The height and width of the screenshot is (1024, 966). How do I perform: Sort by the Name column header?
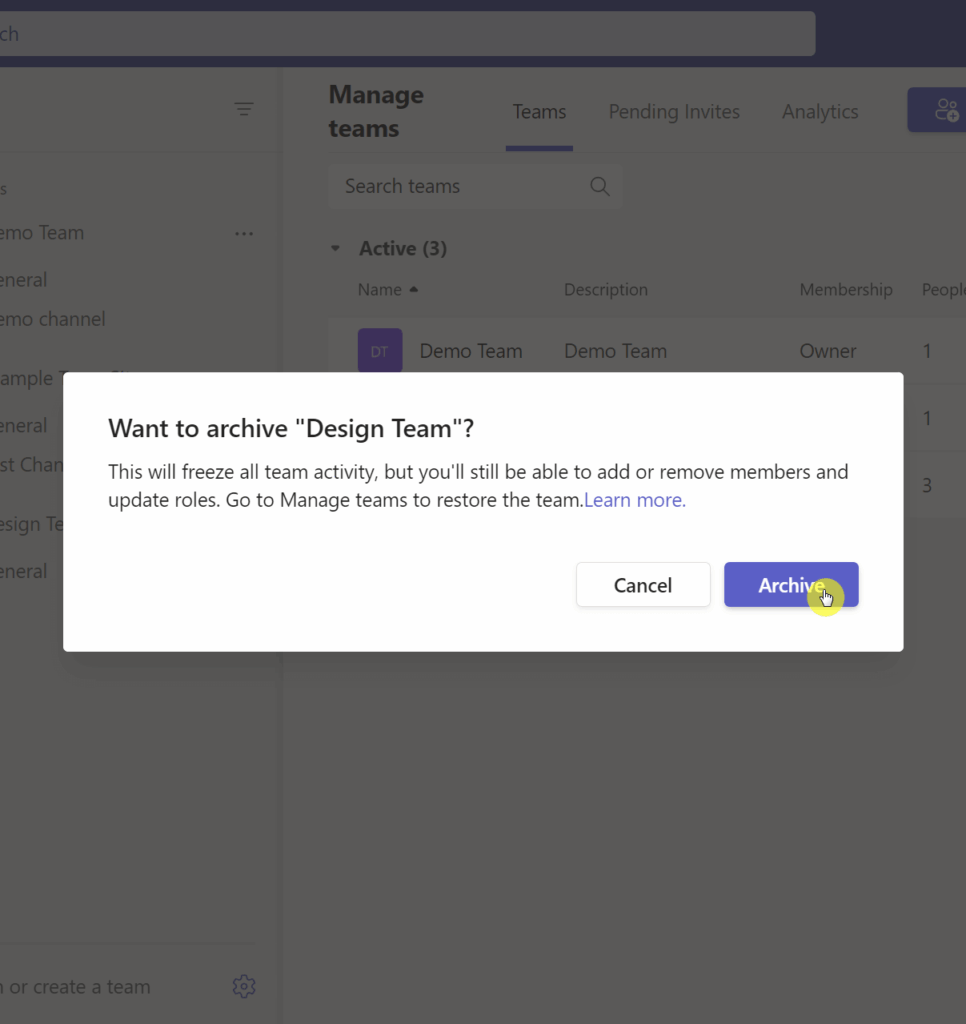click(x=387, y=289)
